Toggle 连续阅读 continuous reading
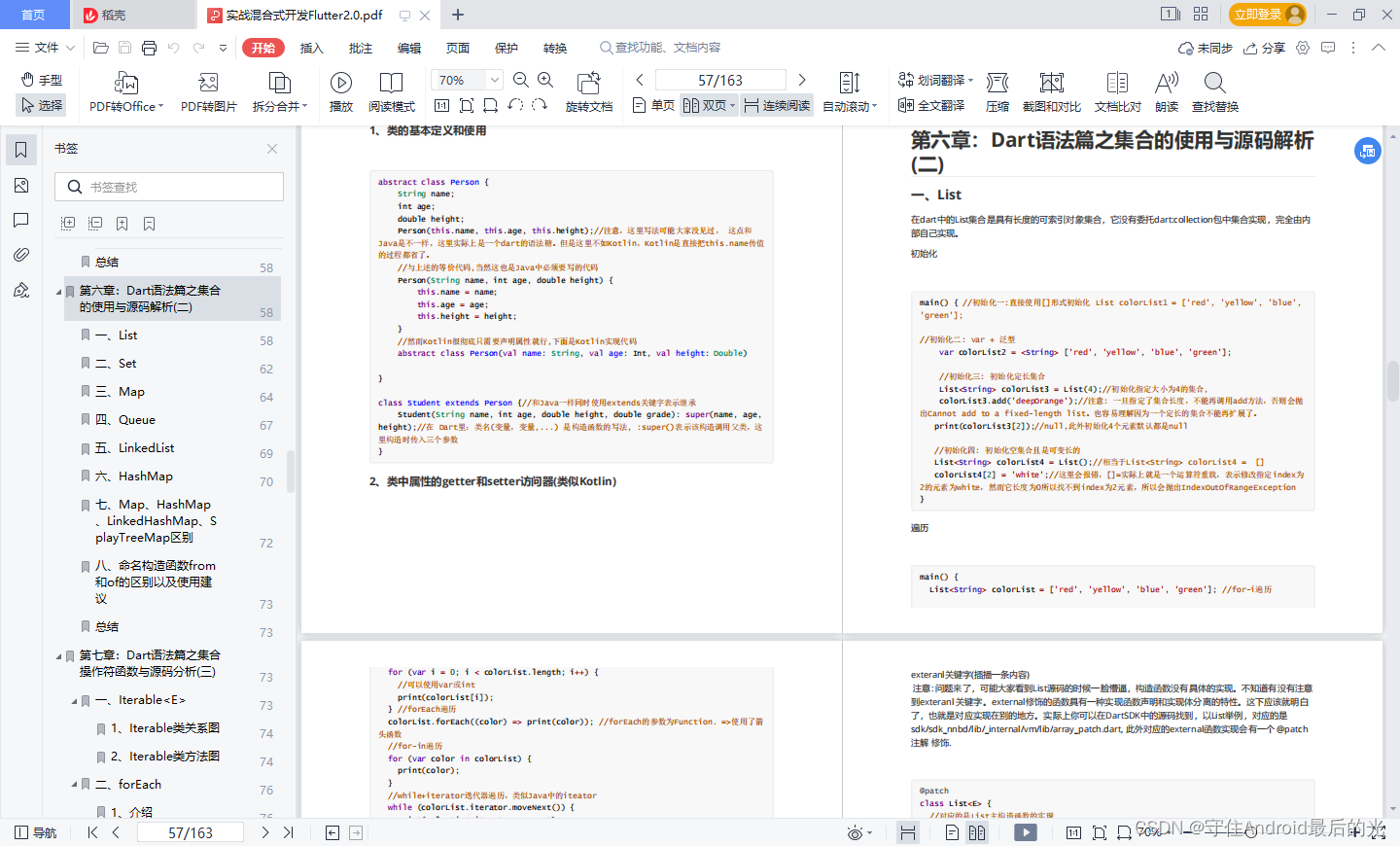 click(x=777, y=105)
